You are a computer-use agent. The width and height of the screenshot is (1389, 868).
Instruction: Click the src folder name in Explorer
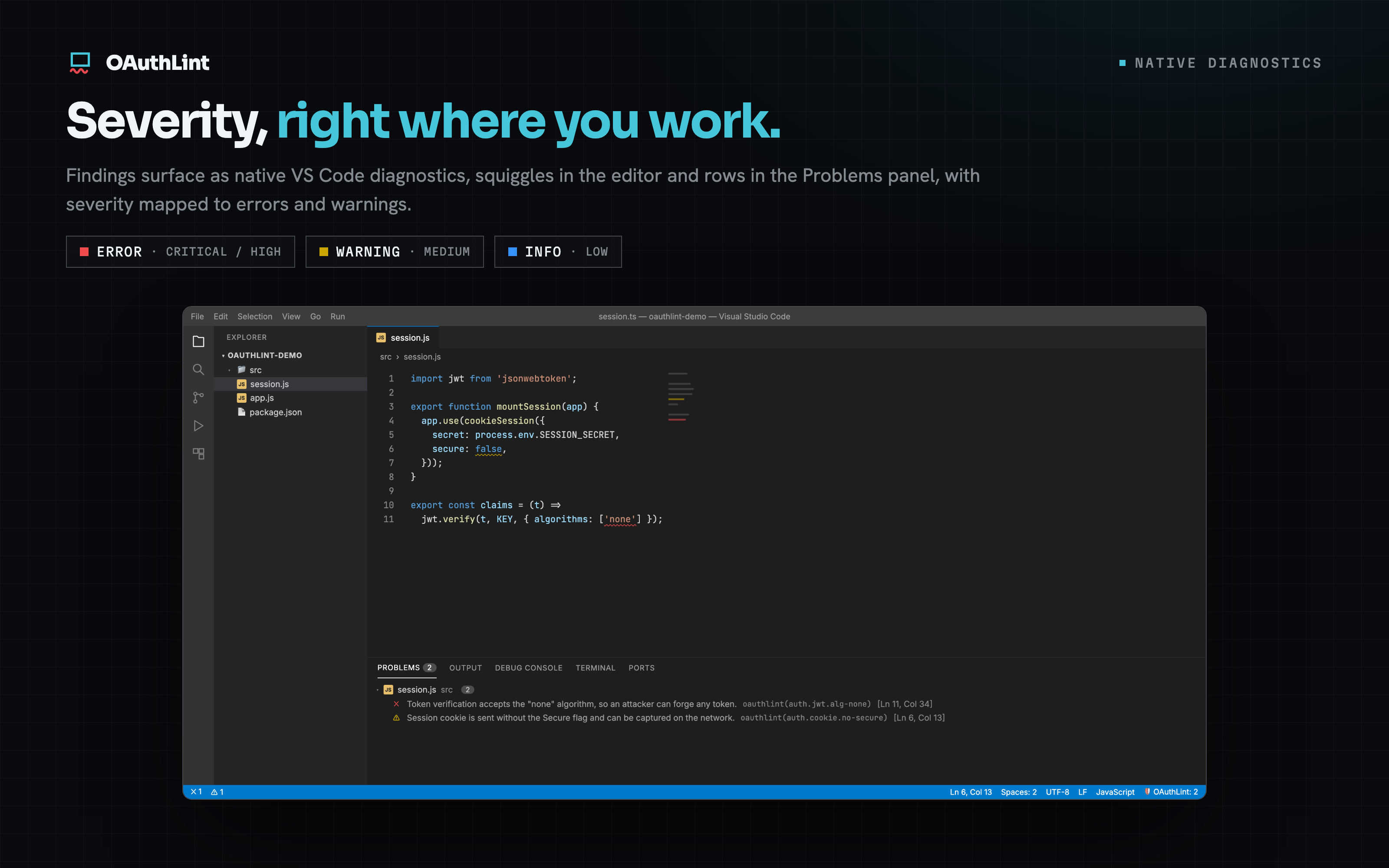point(255,370)
